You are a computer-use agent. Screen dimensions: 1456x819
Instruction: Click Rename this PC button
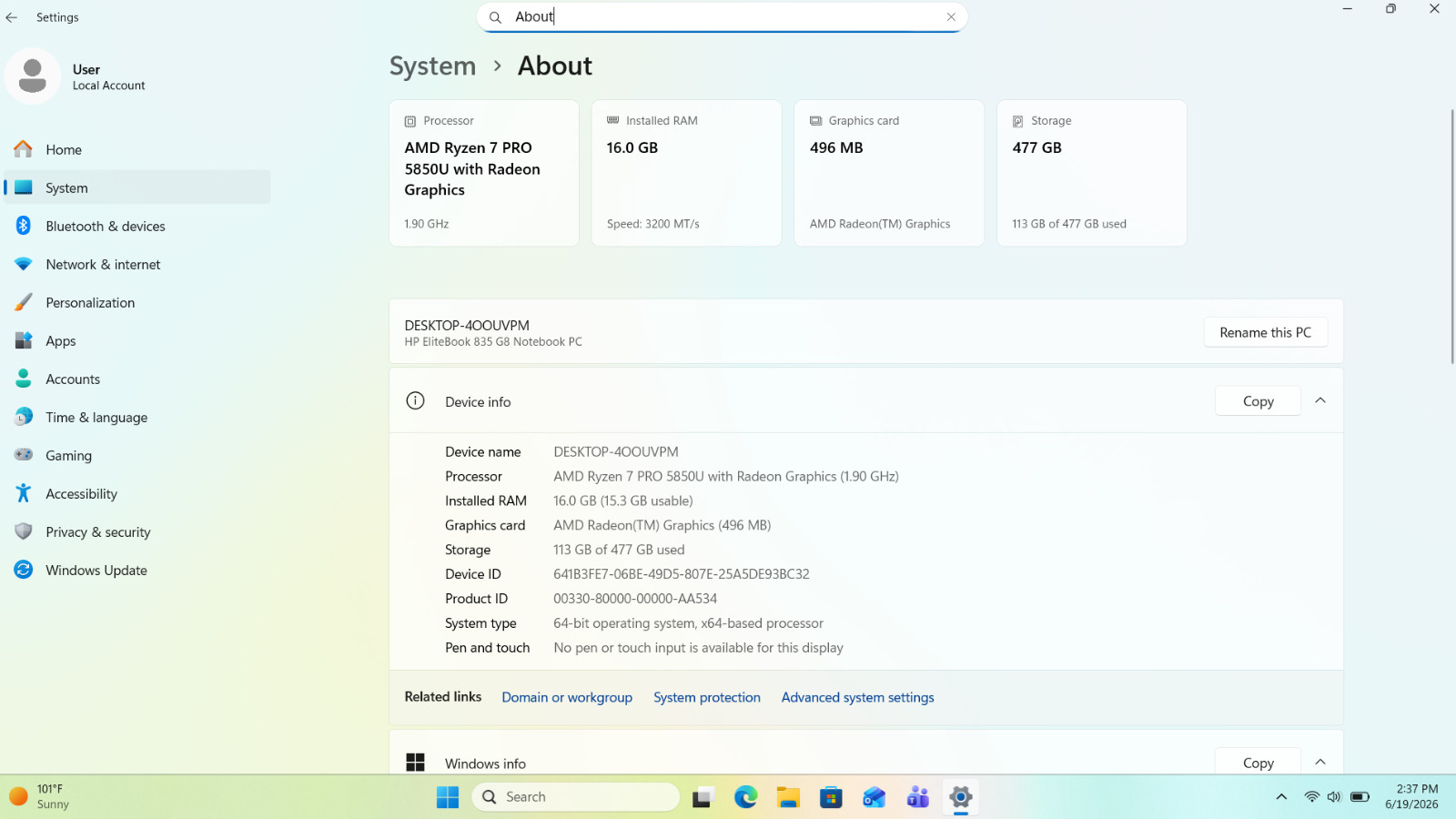(x=1265, y=333)
